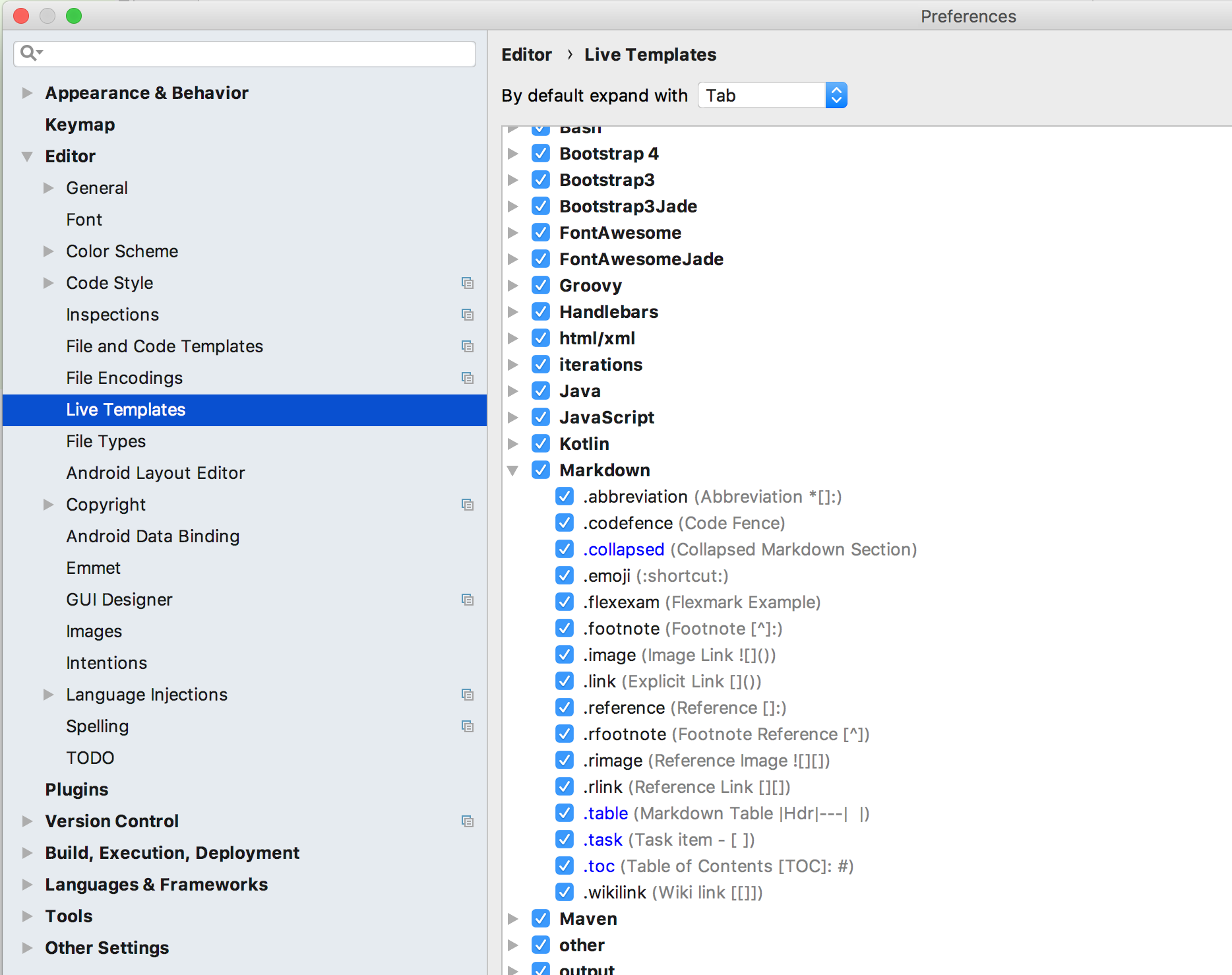Select Font under Editor settings

(x=84, y=220)
